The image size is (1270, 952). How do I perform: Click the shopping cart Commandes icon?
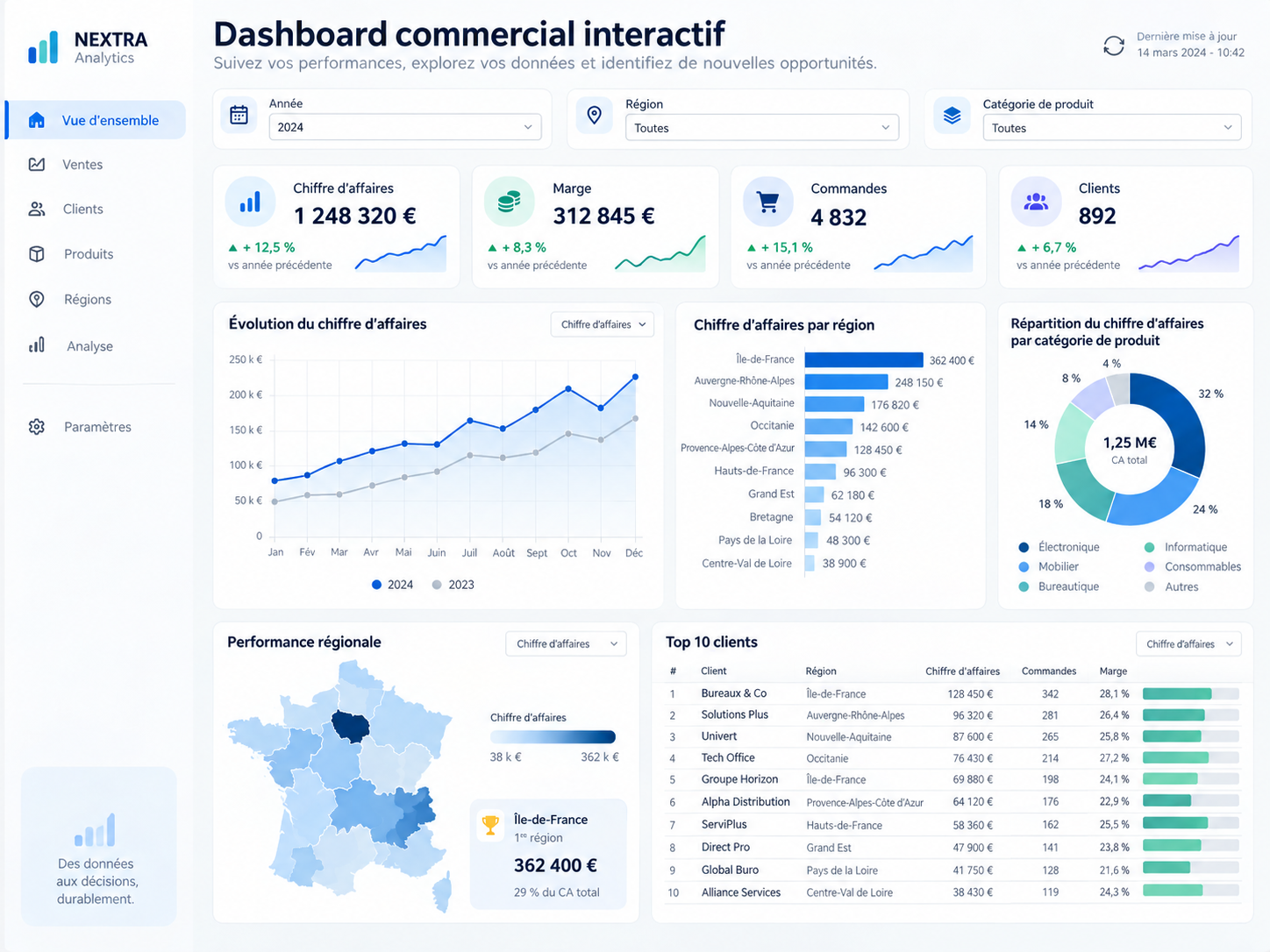[x=767, y=202]
